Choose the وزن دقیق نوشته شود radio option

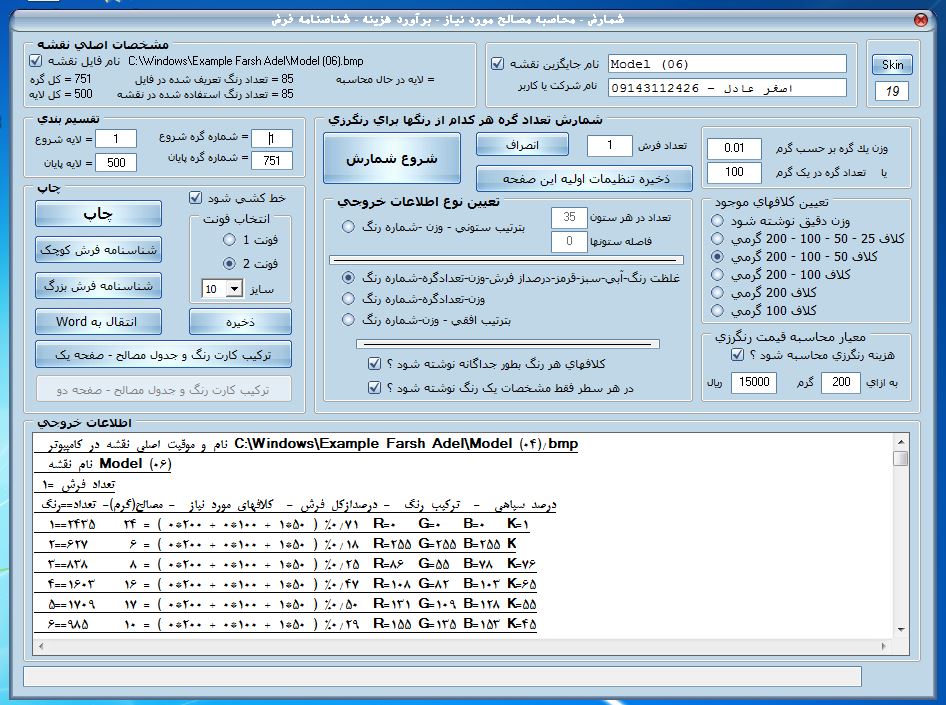pyautogui.click(x=716, y=221)
